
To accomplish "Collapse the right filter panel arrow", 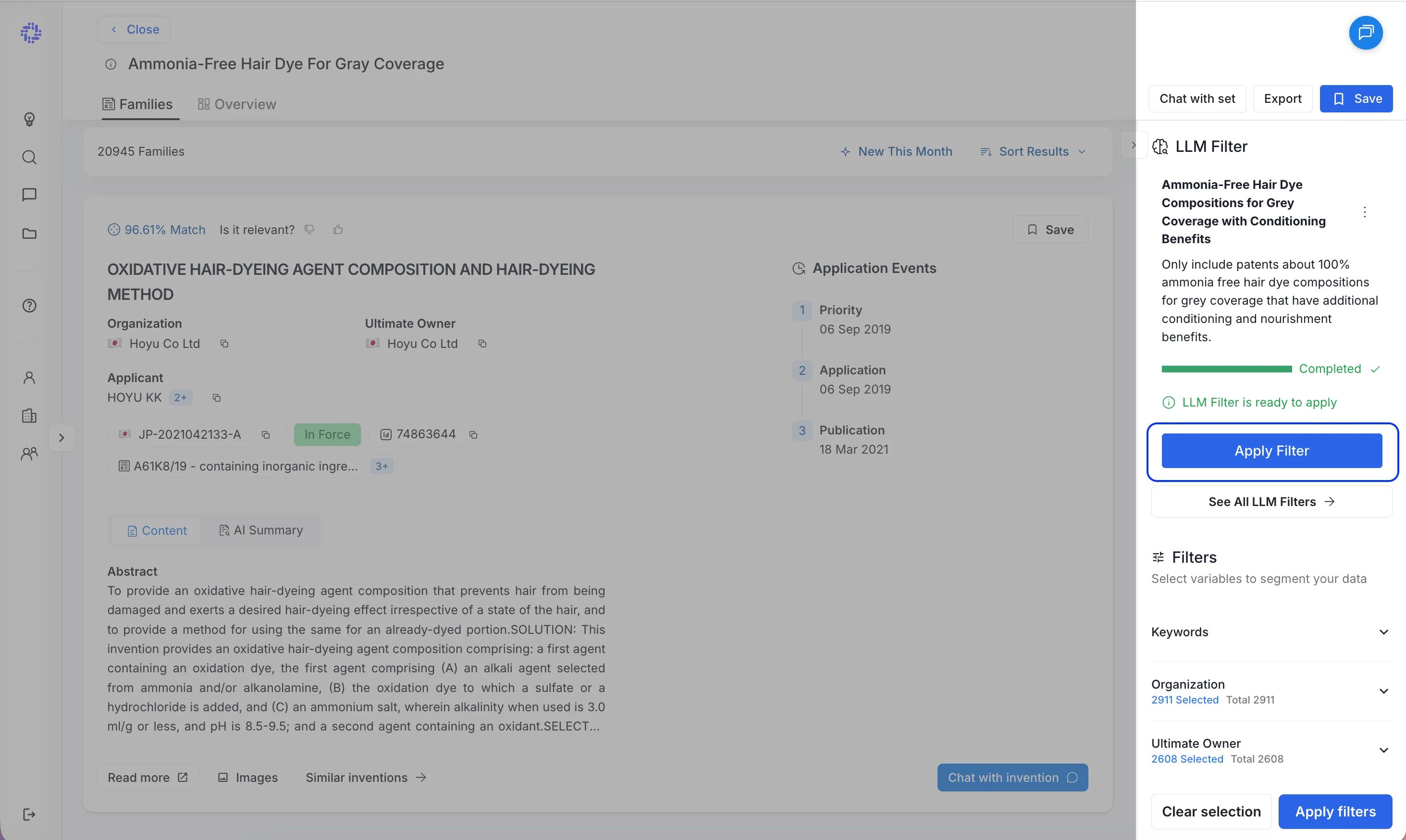I will point(1133,145).
